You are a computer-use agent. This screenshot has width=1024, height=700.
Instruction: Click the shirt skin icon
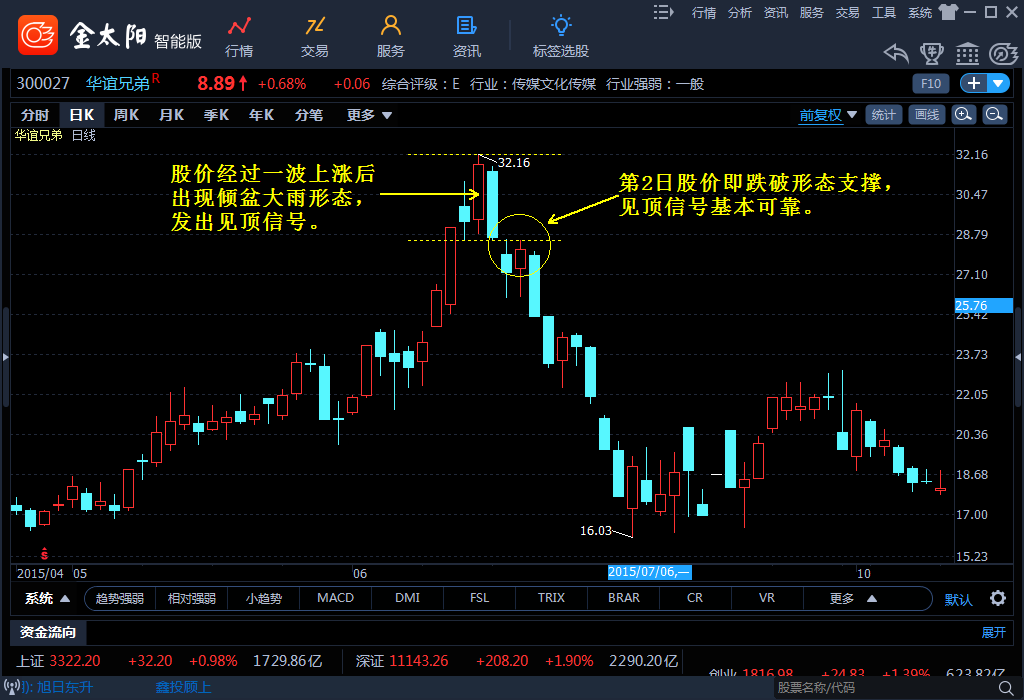tap(948, 12)
